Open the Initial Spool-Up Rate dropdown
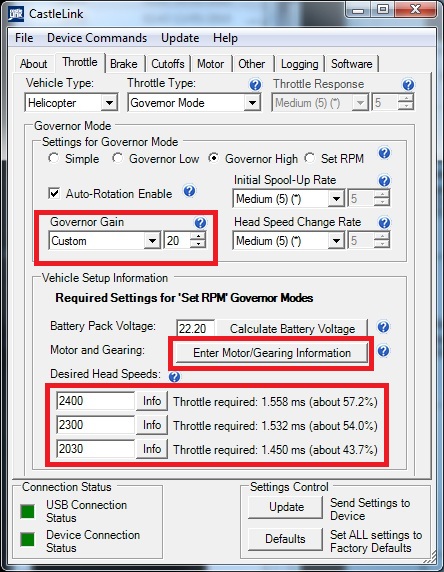The image size is (444, 572). (x=336, y=199)
